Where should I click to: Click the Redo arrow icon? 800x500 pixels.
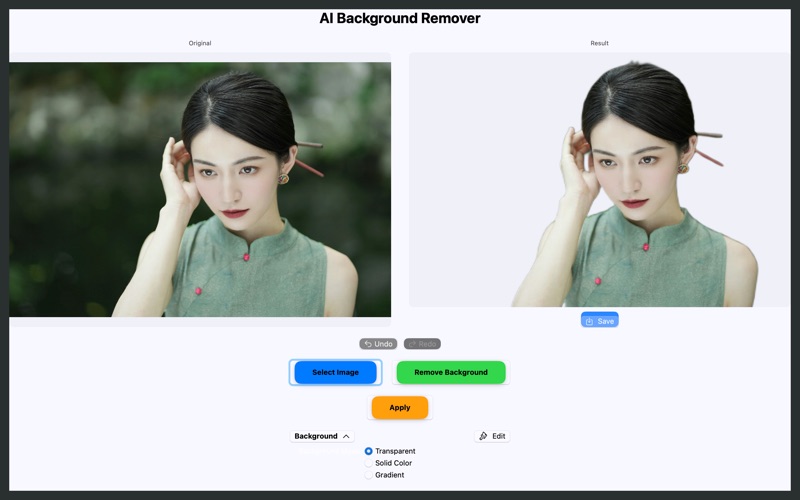[x=412, y=344]
